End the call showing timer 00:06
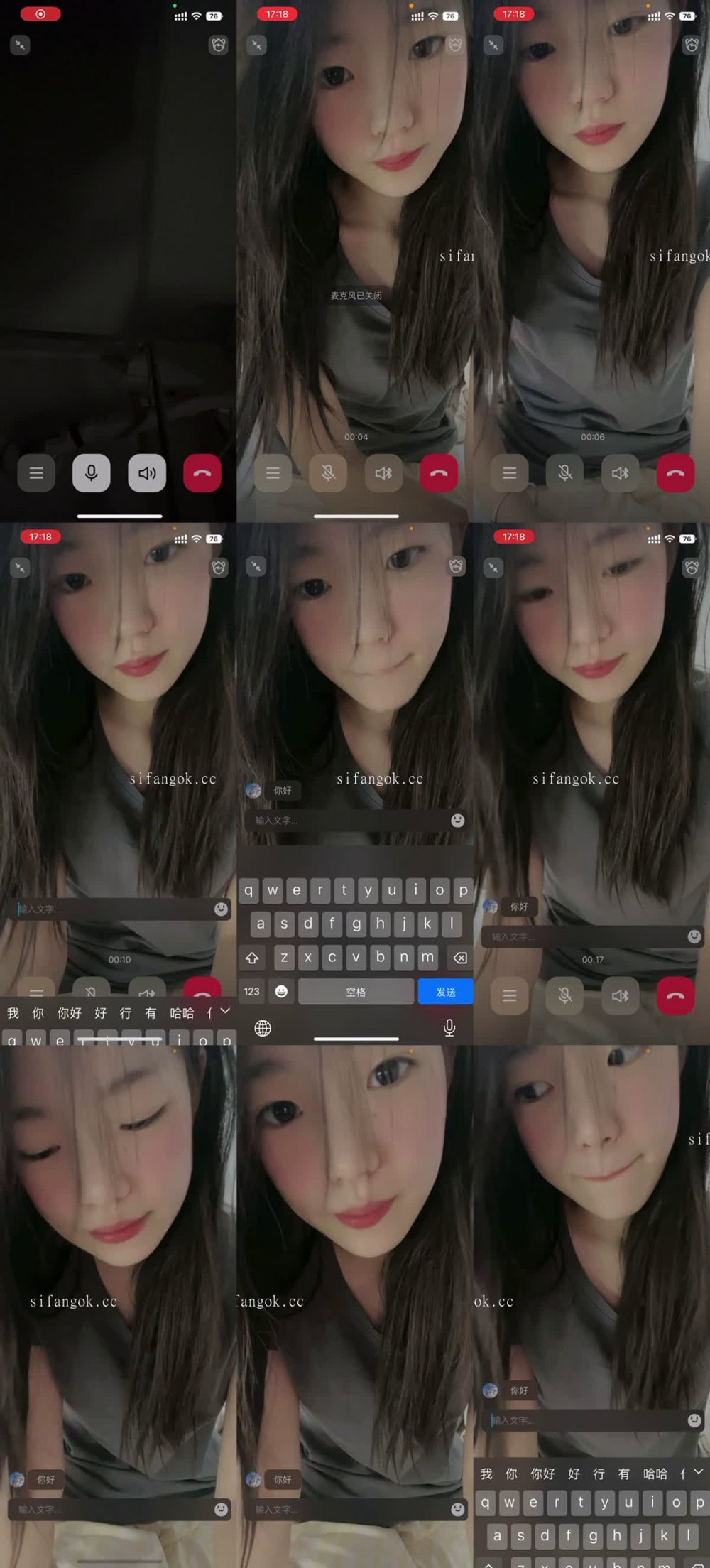710x1568 pixels. (675, 472)
